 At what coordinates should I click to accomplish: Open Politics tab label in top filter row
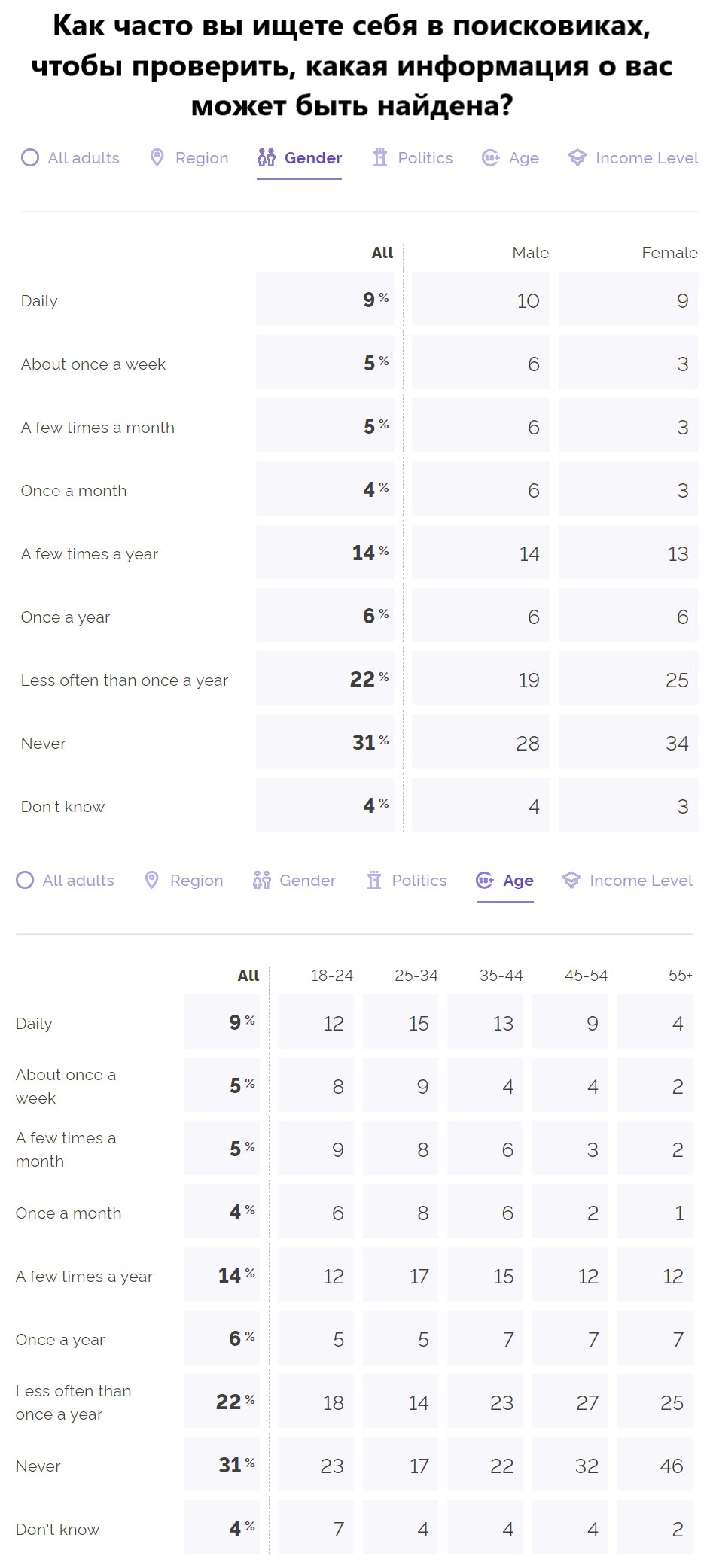click(x=425, y=158)
